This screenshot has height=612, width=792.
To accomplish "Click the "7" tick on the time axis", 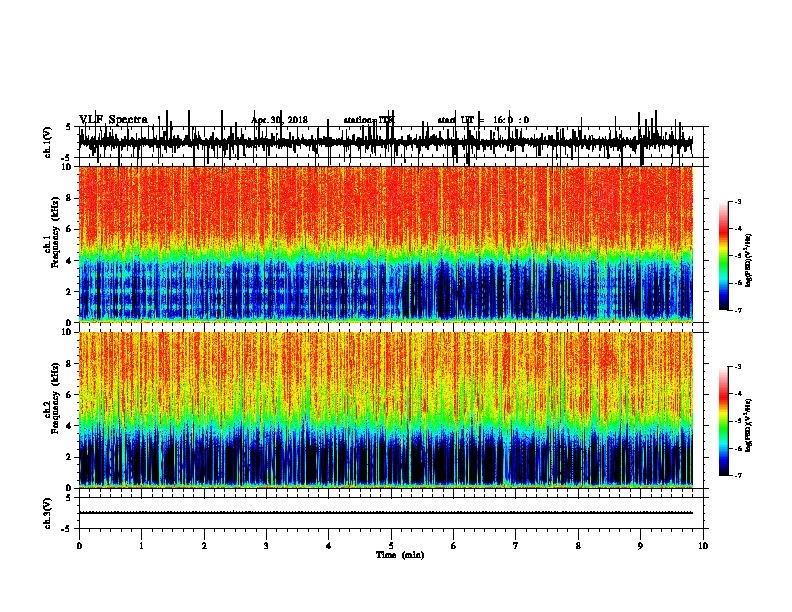I will pos(516,546).
